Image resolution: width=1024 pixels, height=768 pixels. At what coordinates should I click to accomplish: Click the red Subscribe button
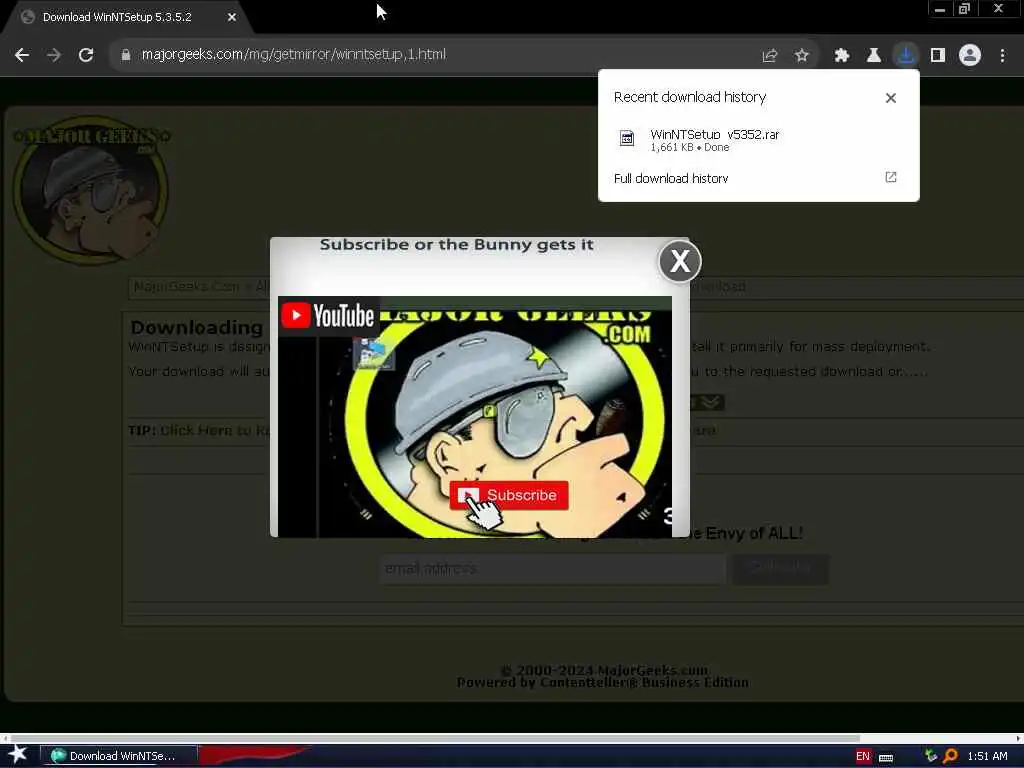[x=509, y=495]
